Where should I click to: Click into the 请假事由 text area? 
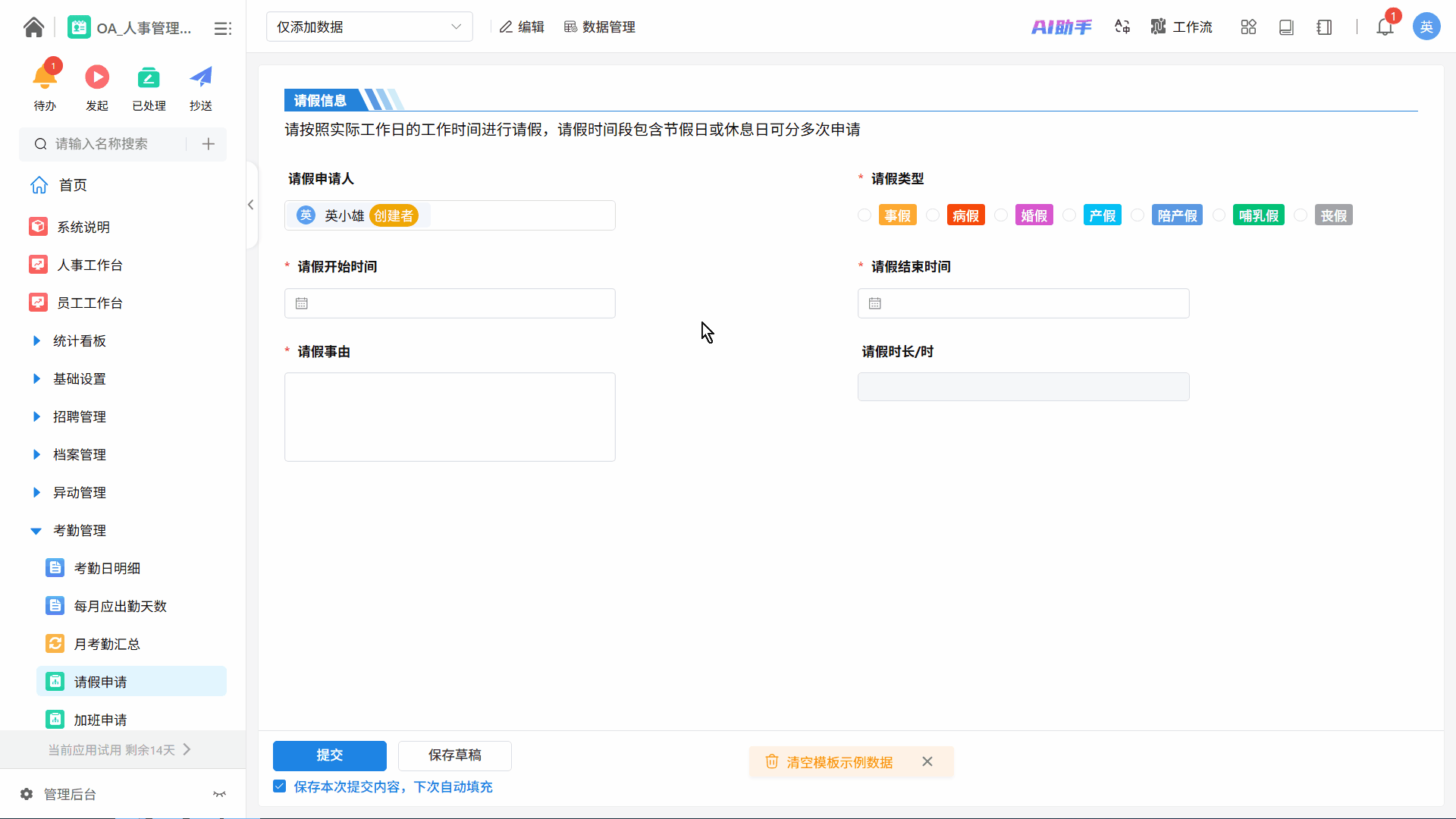click(x=450, y=416)
